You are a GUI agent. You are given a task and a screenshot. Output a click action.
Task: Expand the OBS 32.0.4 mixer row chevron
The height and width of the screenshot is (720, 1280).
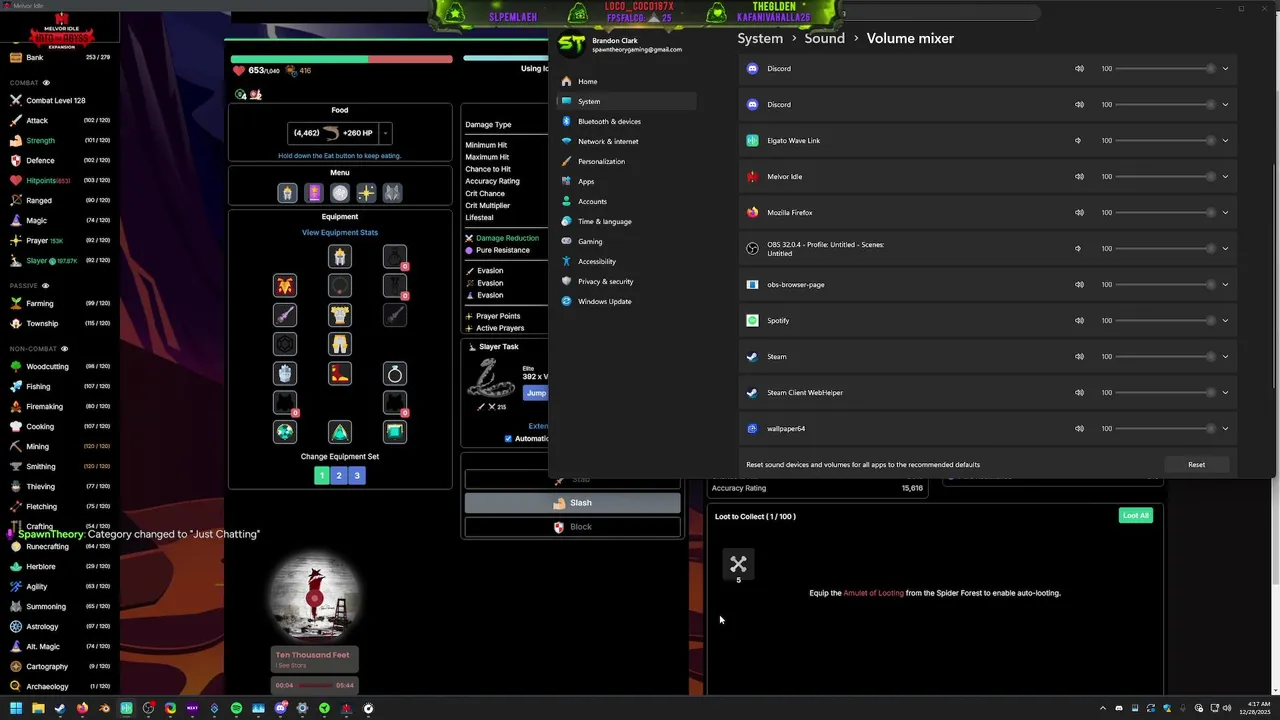coord(1225,249)
